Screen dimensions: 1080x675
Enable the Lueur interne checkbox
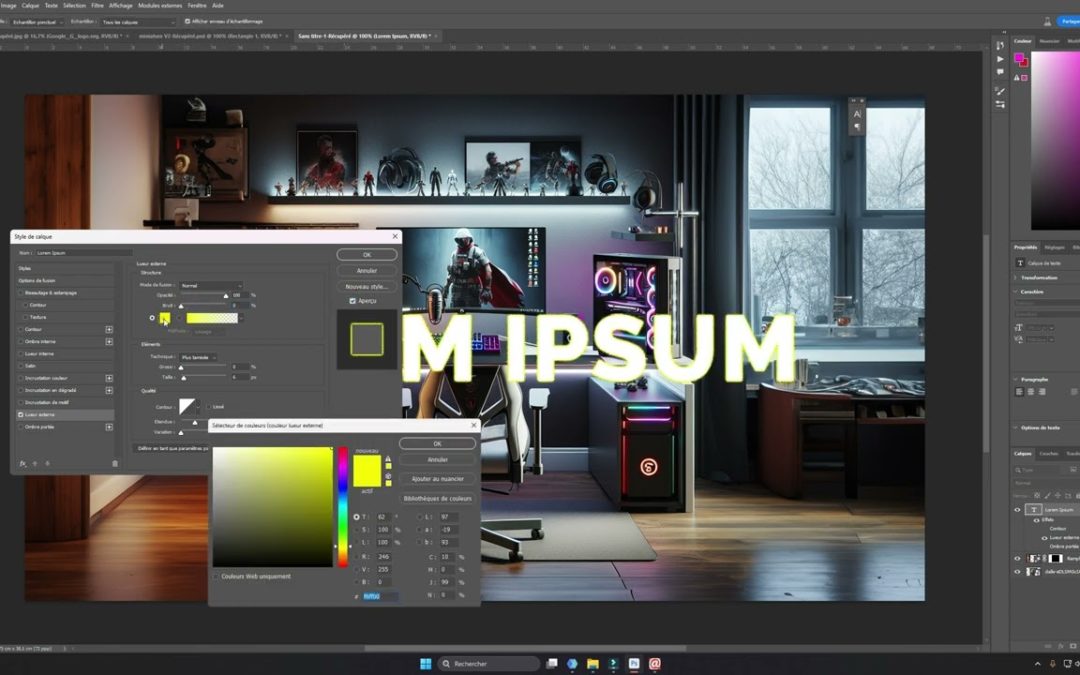[x=21, y=353]
